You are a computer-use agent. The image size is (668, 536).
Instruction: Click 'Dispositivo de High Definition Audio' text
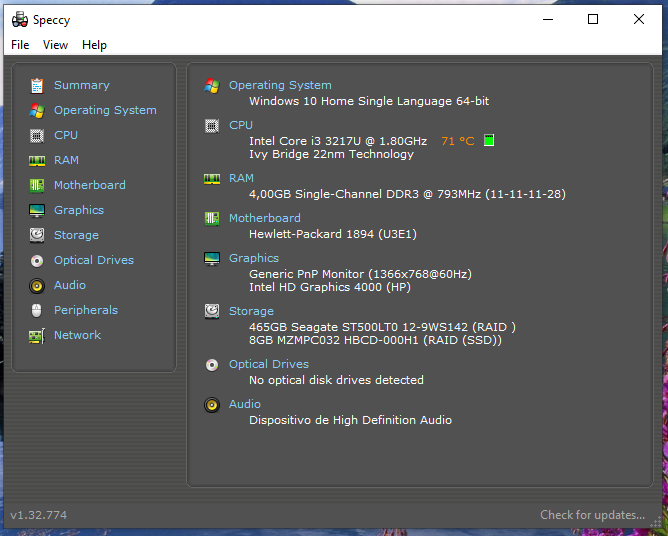coord(350,420)
